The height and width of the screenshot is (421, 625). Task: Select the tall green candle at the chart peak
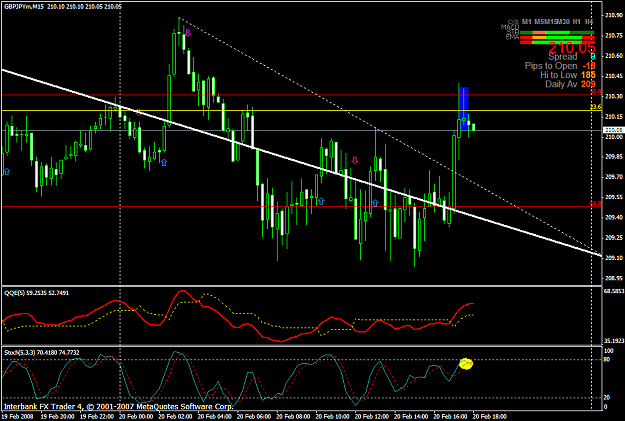[x=174, y=54]
